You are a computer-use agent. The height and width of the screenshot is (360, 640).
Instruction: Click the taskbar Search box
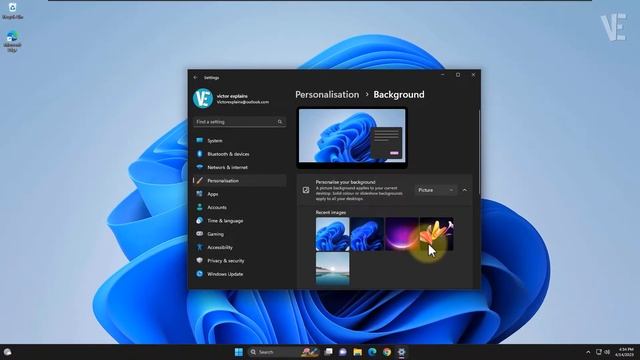283,352
